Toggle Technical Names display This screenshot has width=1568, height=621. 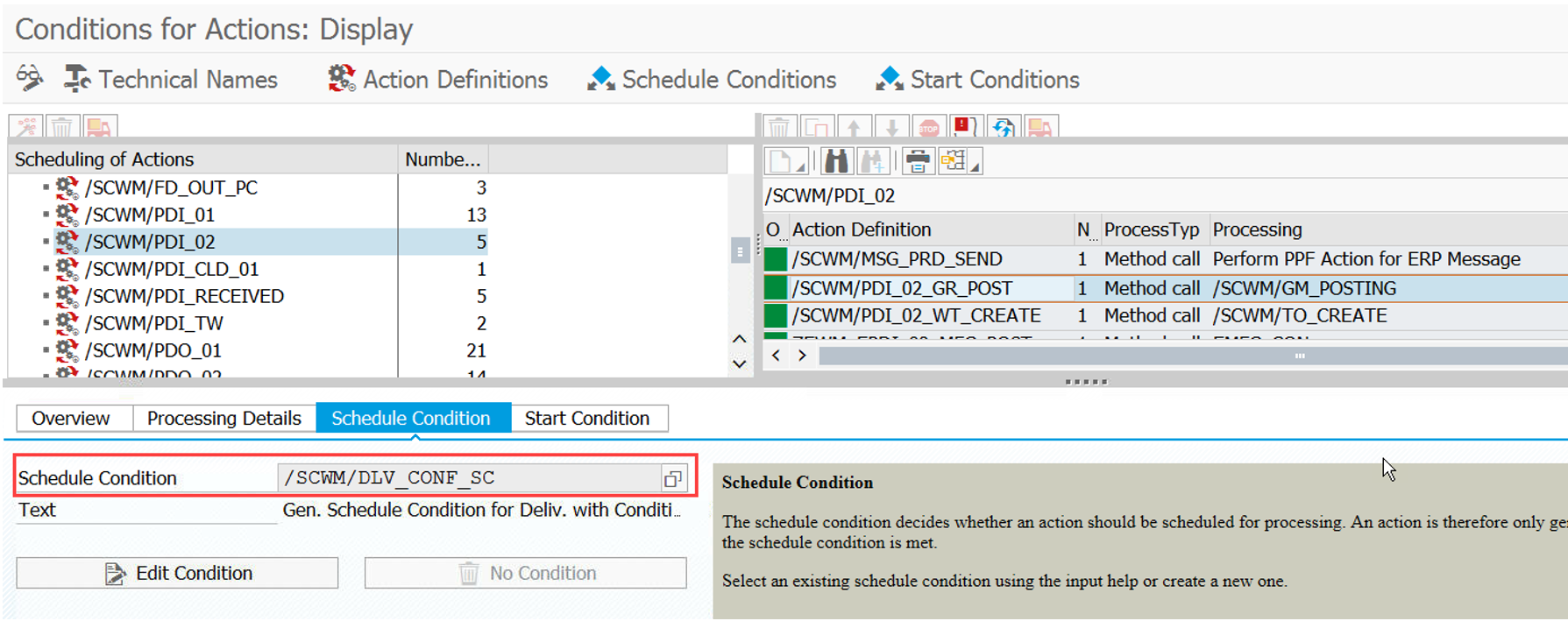point(171,80)
